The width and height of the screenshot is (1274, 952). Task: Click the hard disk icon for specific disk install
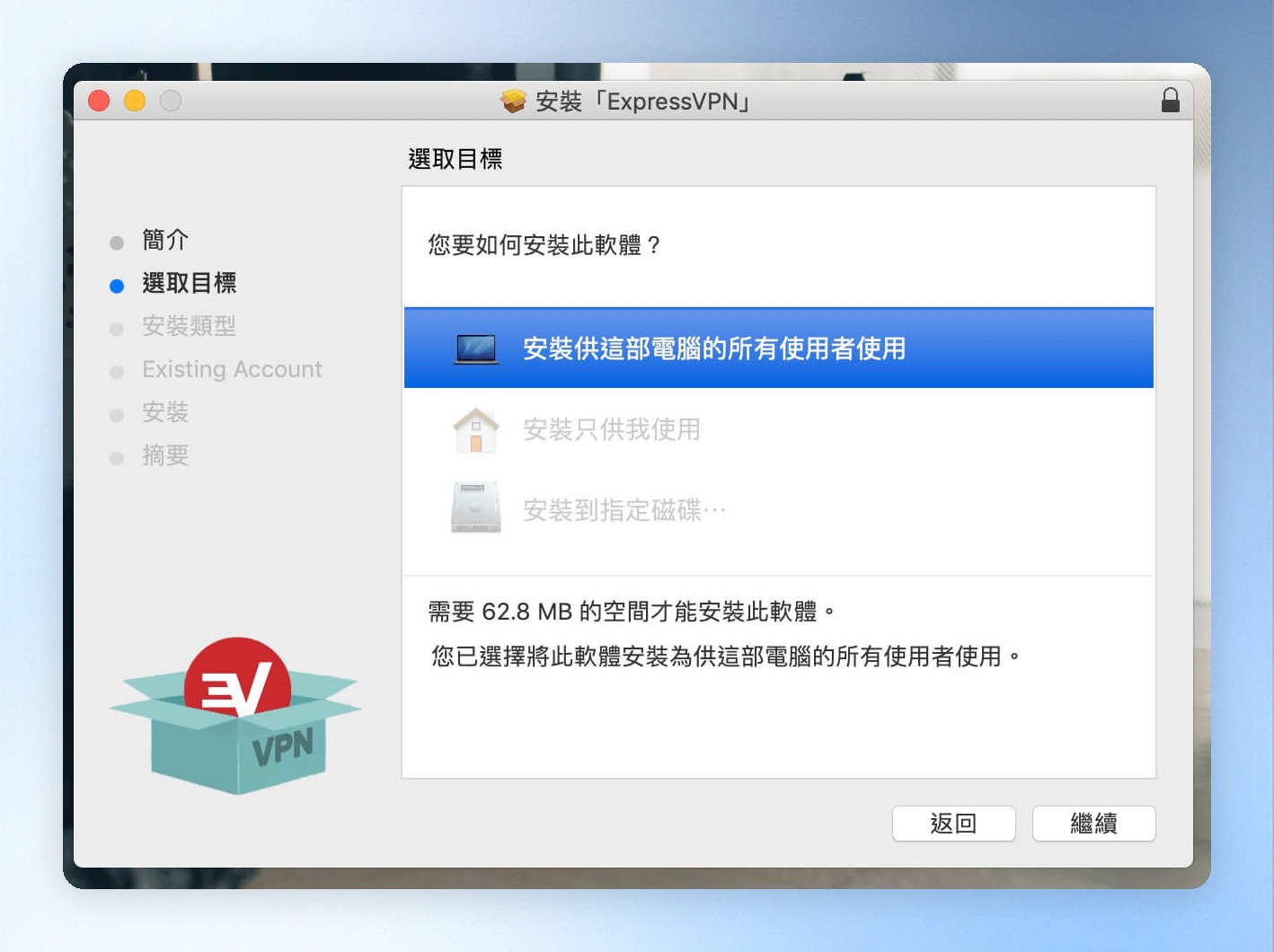[476, 507]
